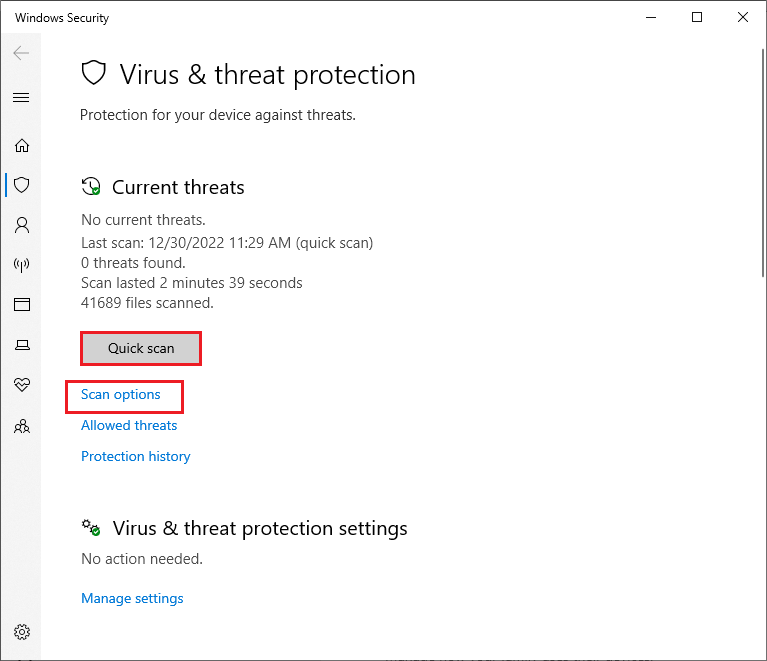Click the vertical scrollbar thumb
Viewport: 767px width, 661px height.
coord(763,163)
